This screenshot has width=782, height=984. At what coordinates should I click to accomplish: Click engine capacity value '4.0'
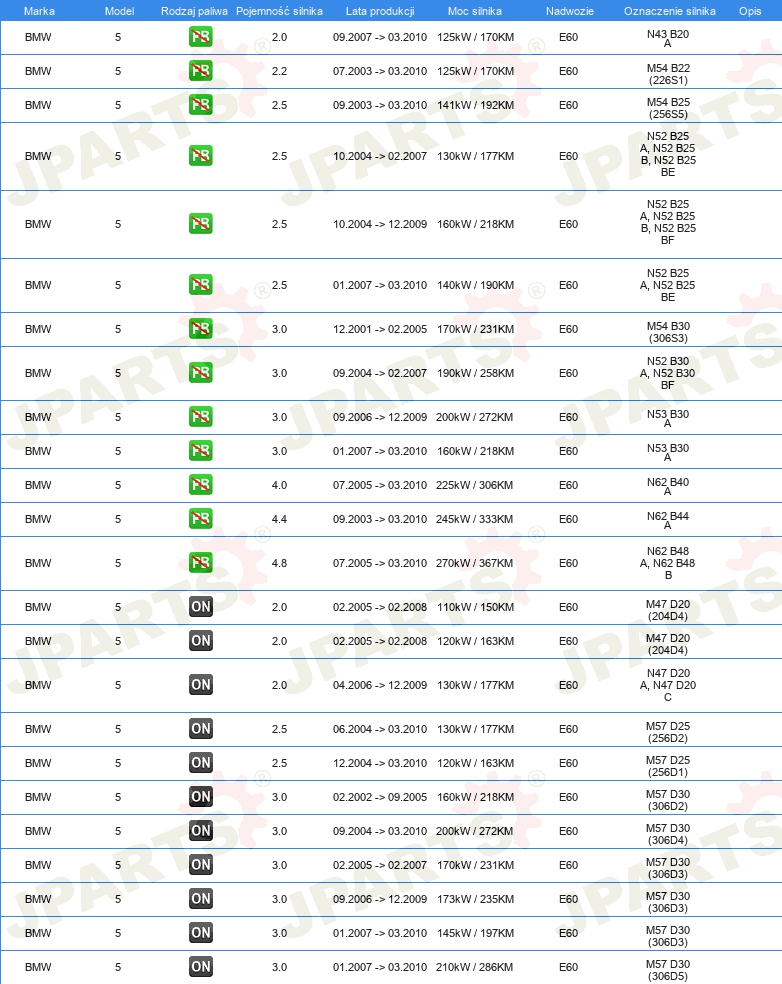(279, 485)
